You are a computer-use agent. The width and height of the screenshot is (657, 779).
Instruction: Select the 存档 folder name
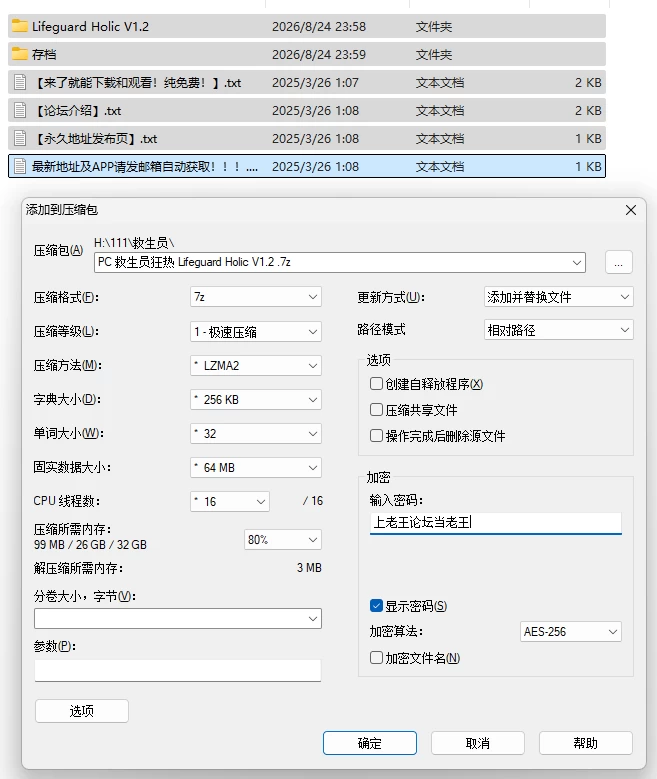coord(44,54)
